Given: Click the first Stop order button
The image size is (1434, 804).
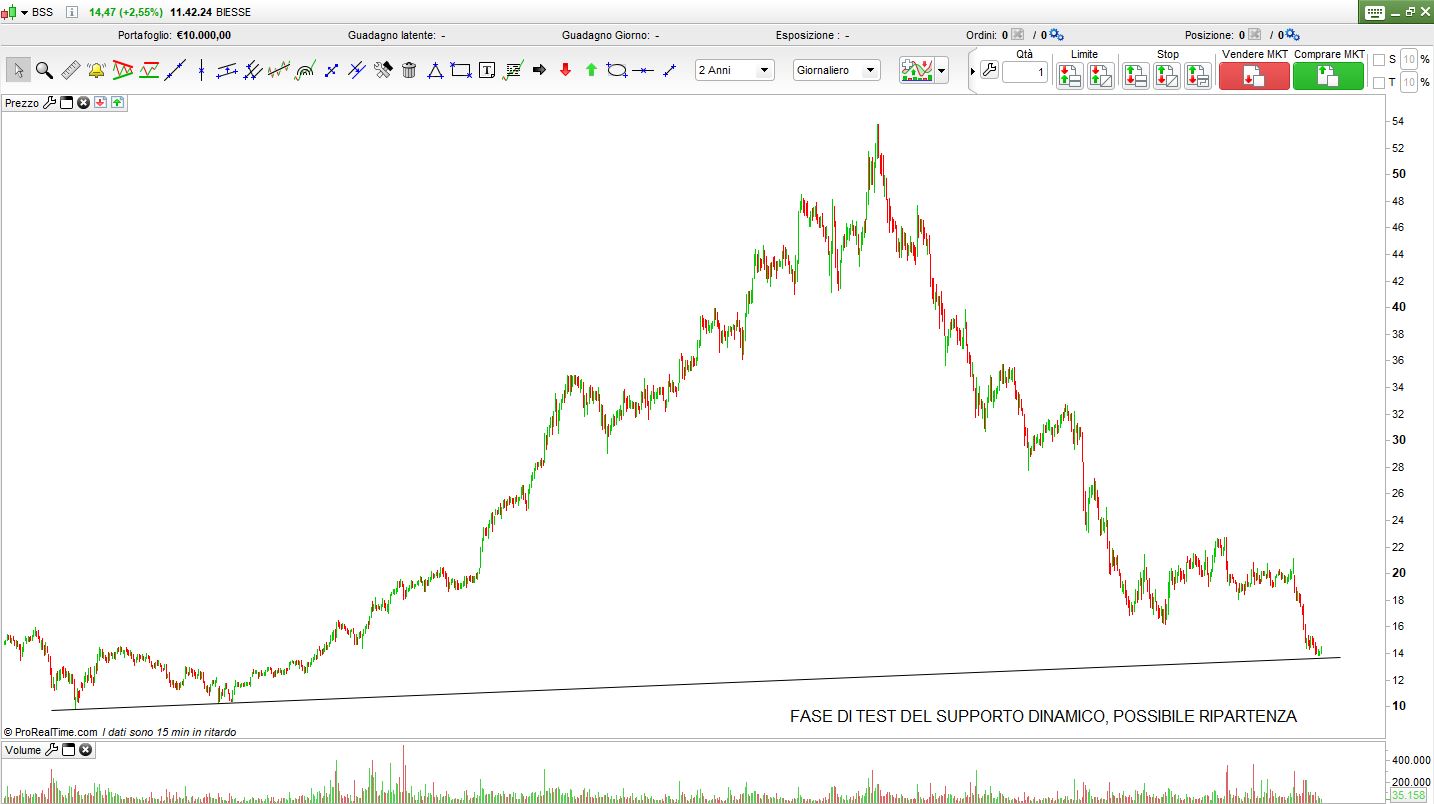Looking at the screenshot, I should 1136,75.
